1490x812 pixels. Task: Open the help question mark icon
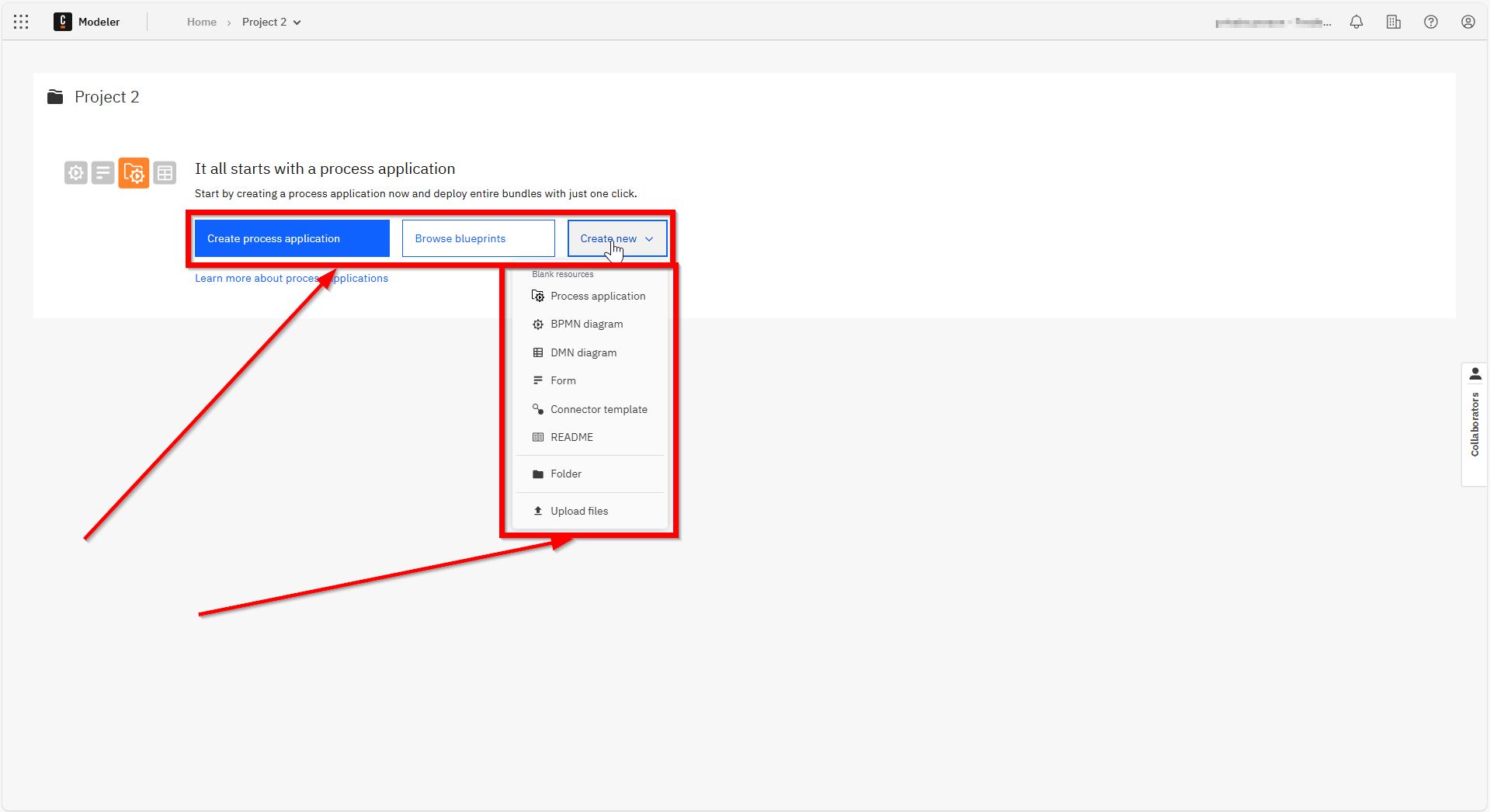click(1430, 22)
